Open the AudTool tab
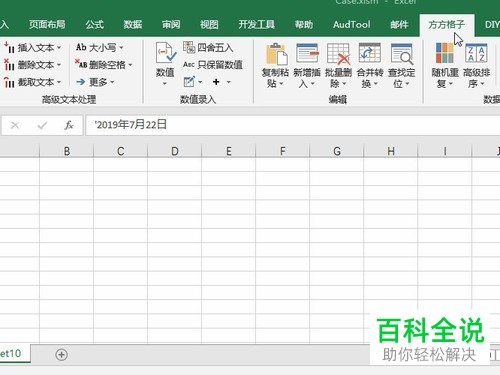This screenshot has width=500, height=375. 351,25
